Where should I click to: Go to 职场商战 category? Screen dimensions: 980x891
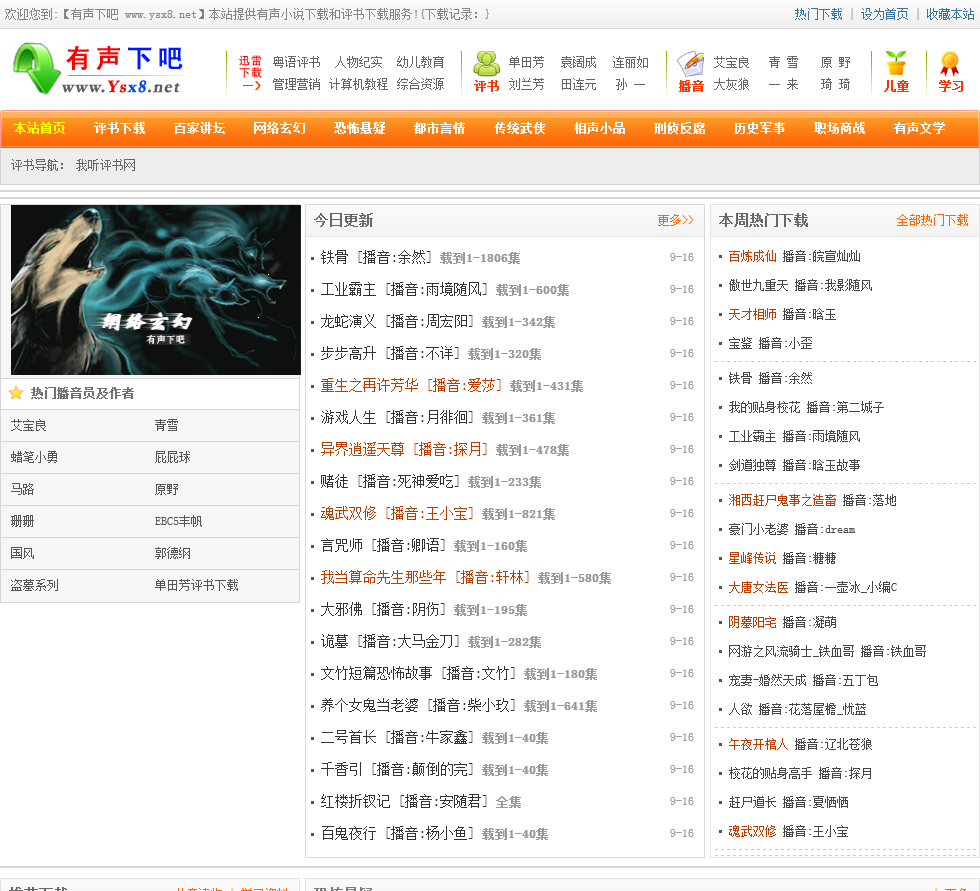[839, 128]
